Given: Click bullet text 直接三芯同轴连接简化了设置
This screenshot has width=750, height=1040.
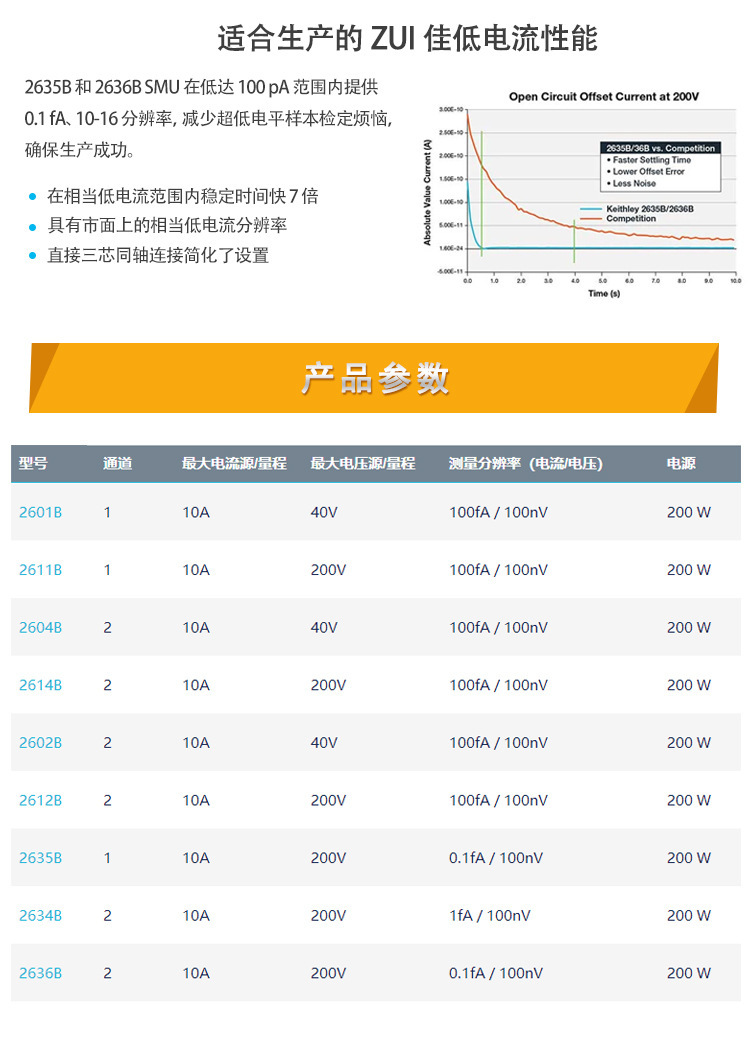Looking at the screenshot, I should 158,255.
